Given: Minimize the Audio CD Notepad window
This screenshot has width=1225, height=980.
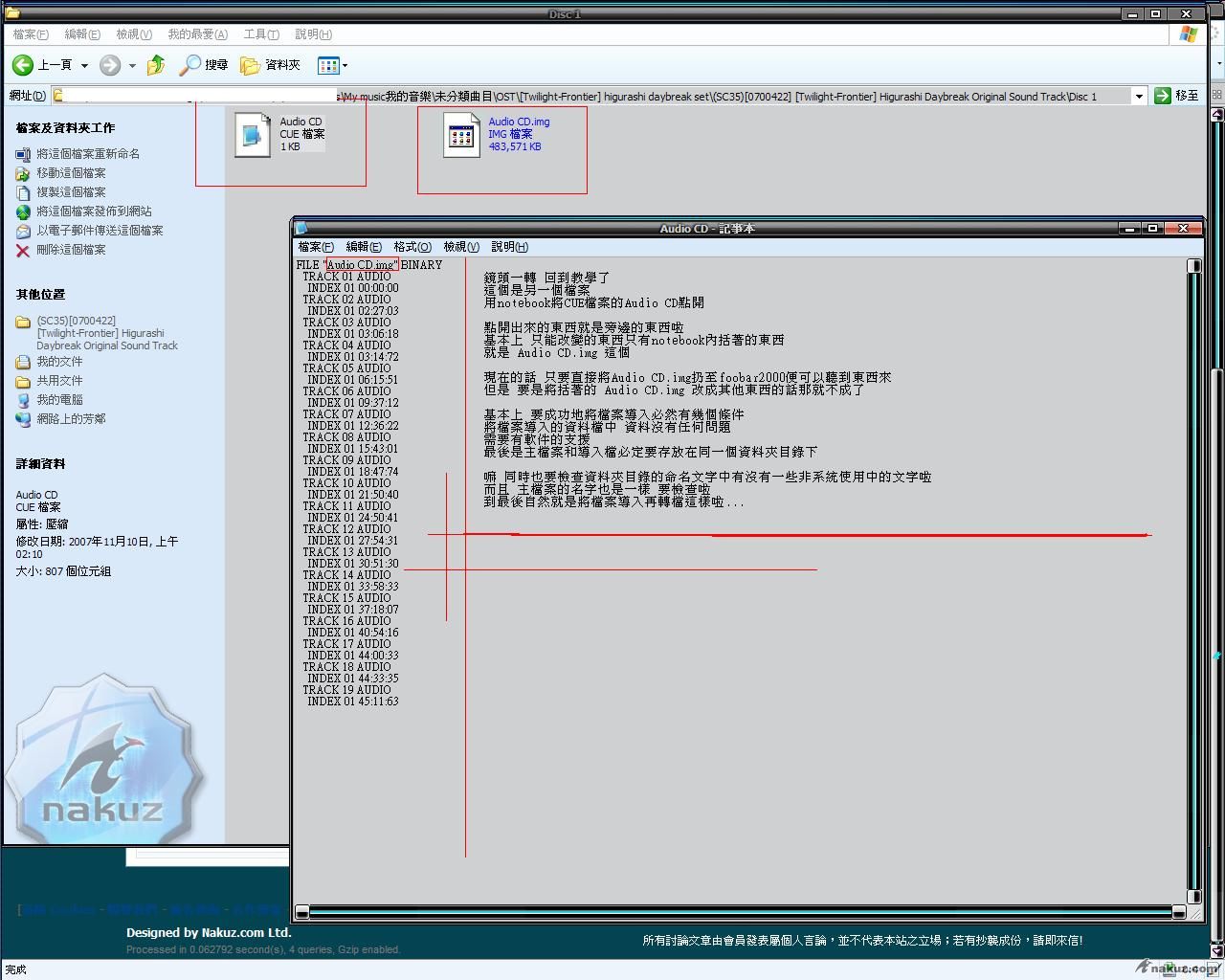Looking at the screenshot, I should 1130,229.
